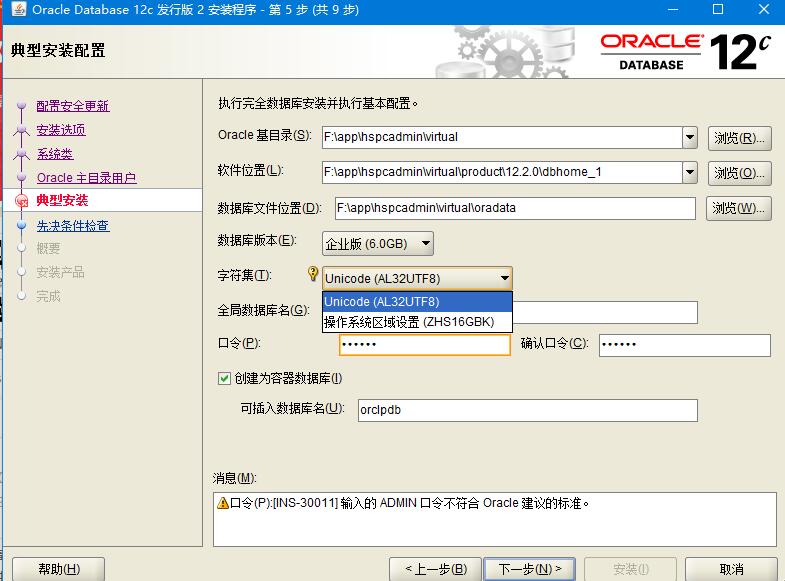Select 操作系统区域设置 (ZHS16GBK) option

pos(417,322)
